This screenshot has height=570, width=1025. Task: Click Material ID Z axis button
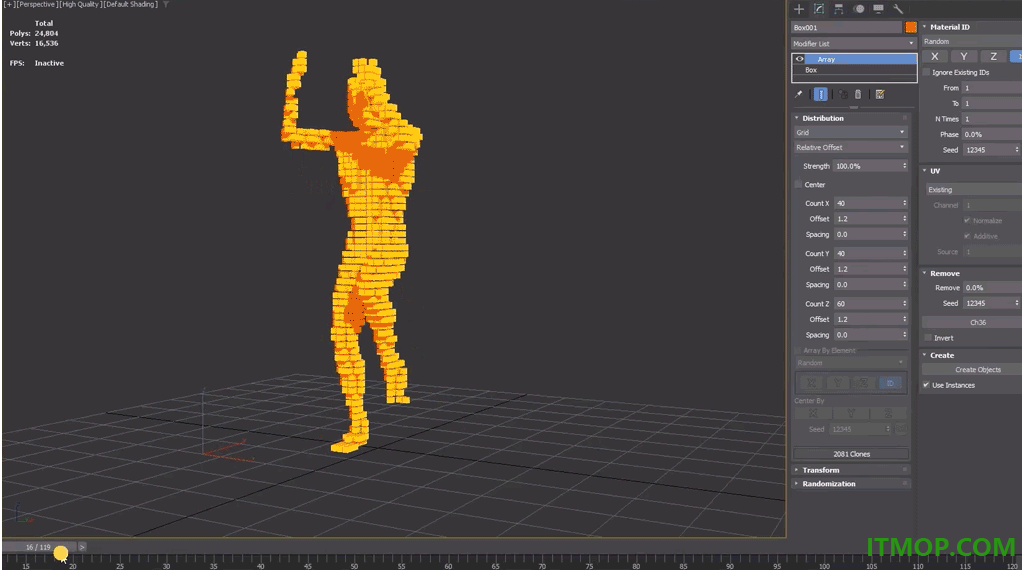pyautogui.click(x=993, y=56)
